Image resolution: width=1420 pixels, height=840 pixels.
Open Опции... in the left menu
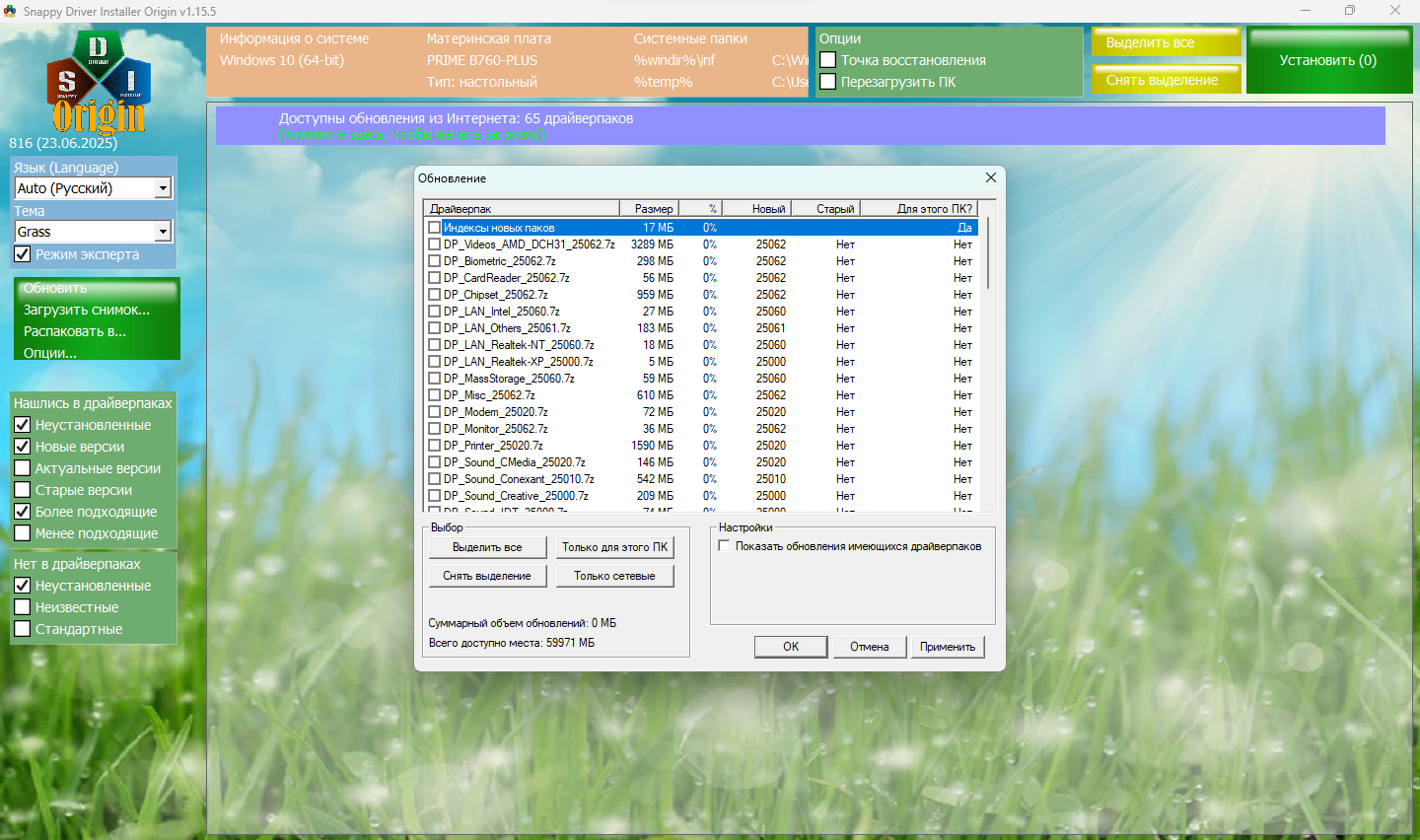[50, 353]
